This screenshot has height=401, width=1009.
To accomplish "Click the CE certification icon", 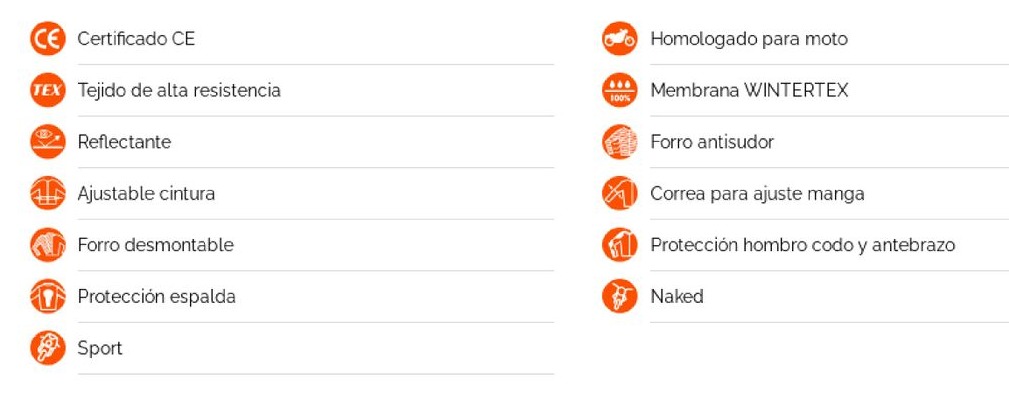I will (48, 39).
